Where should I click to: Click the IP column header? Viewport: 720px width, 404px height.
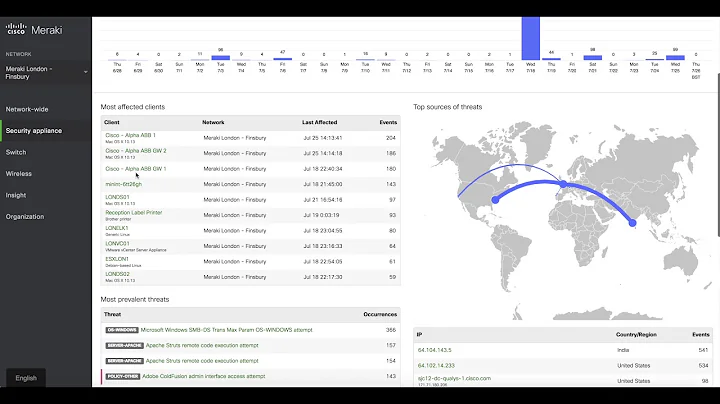pos(419,335)
